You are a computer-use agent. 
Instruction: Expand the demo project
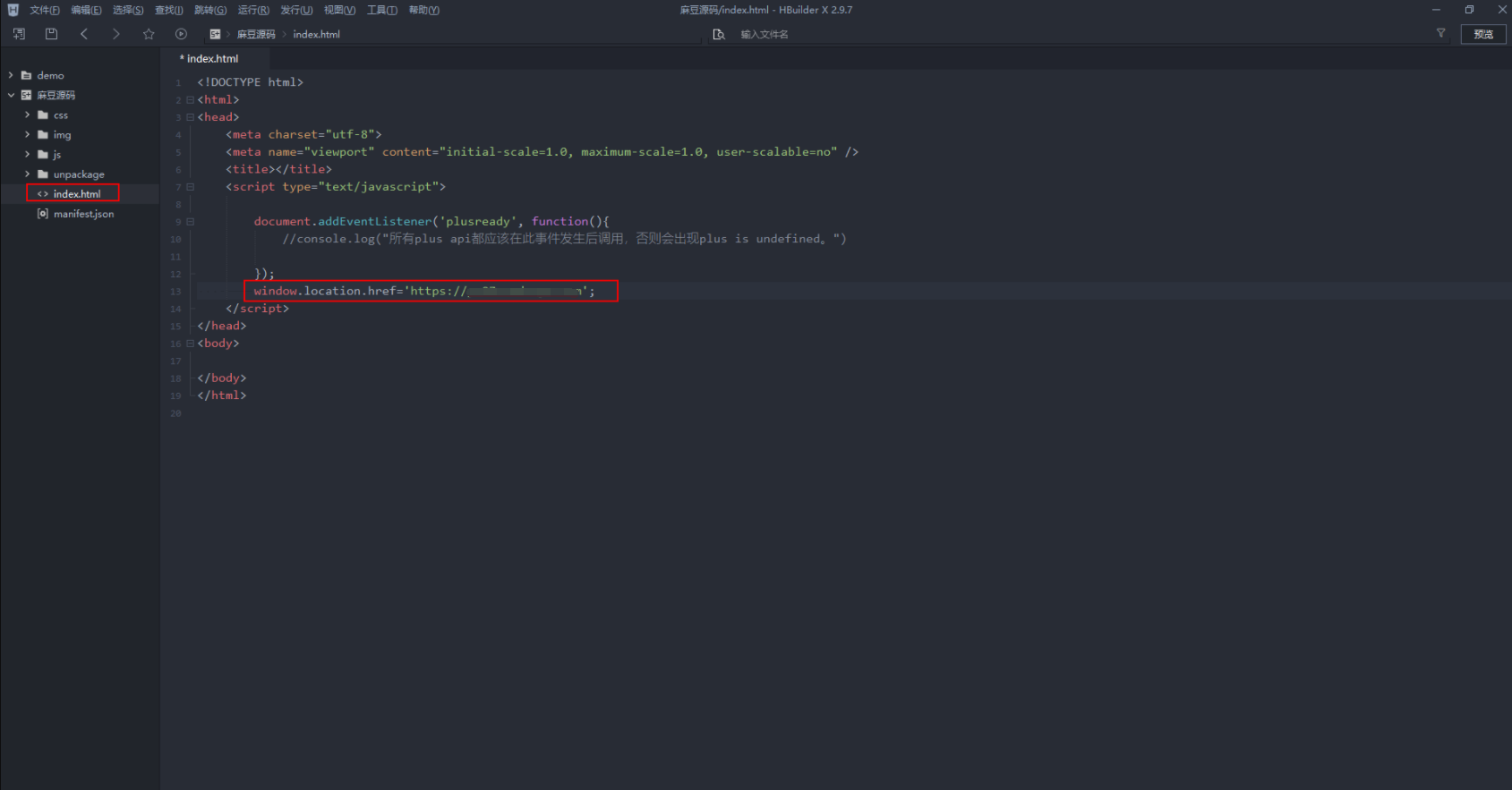point(11,75)
